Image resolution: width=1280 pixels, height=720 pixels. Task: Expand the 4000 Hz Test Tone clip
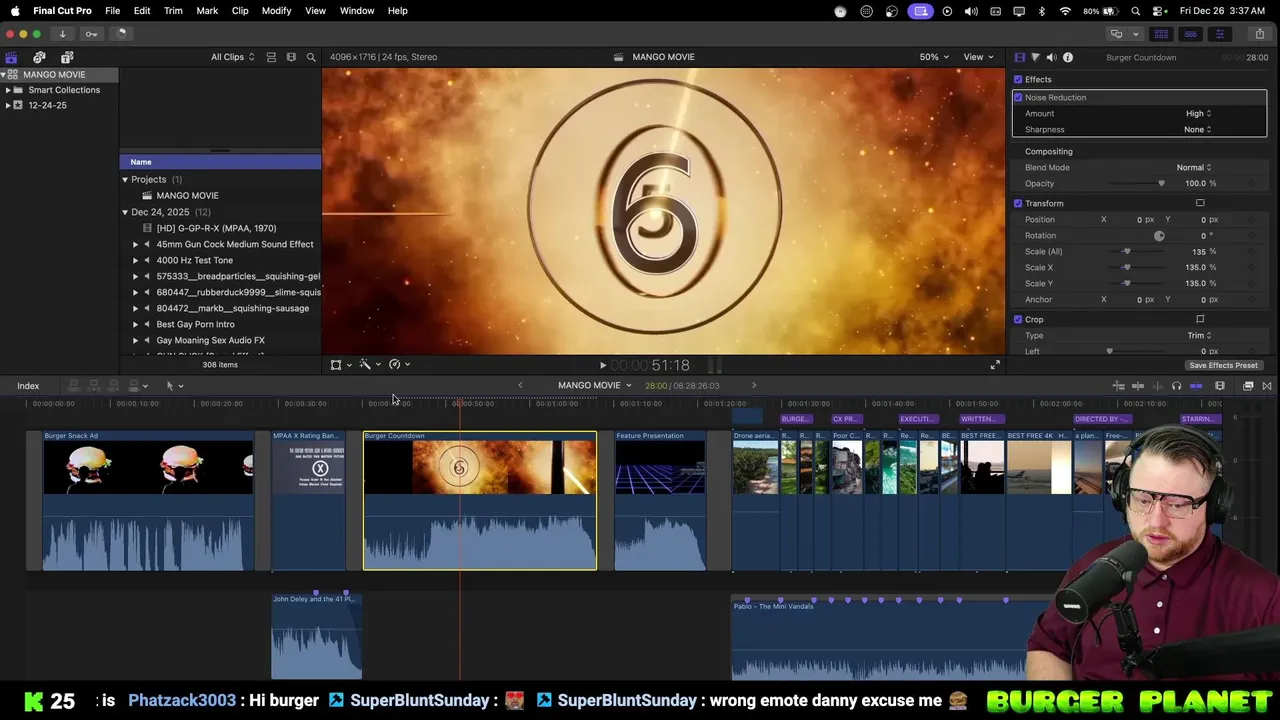pos(136,260)
